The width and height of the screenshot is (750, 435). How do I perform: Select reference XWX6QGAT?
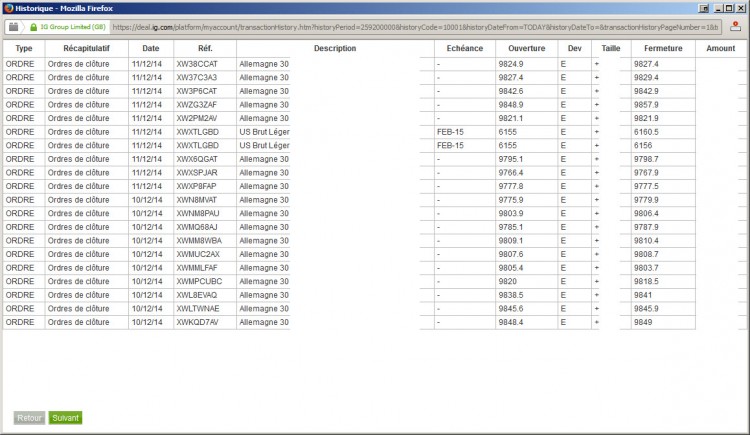(197, 159)
